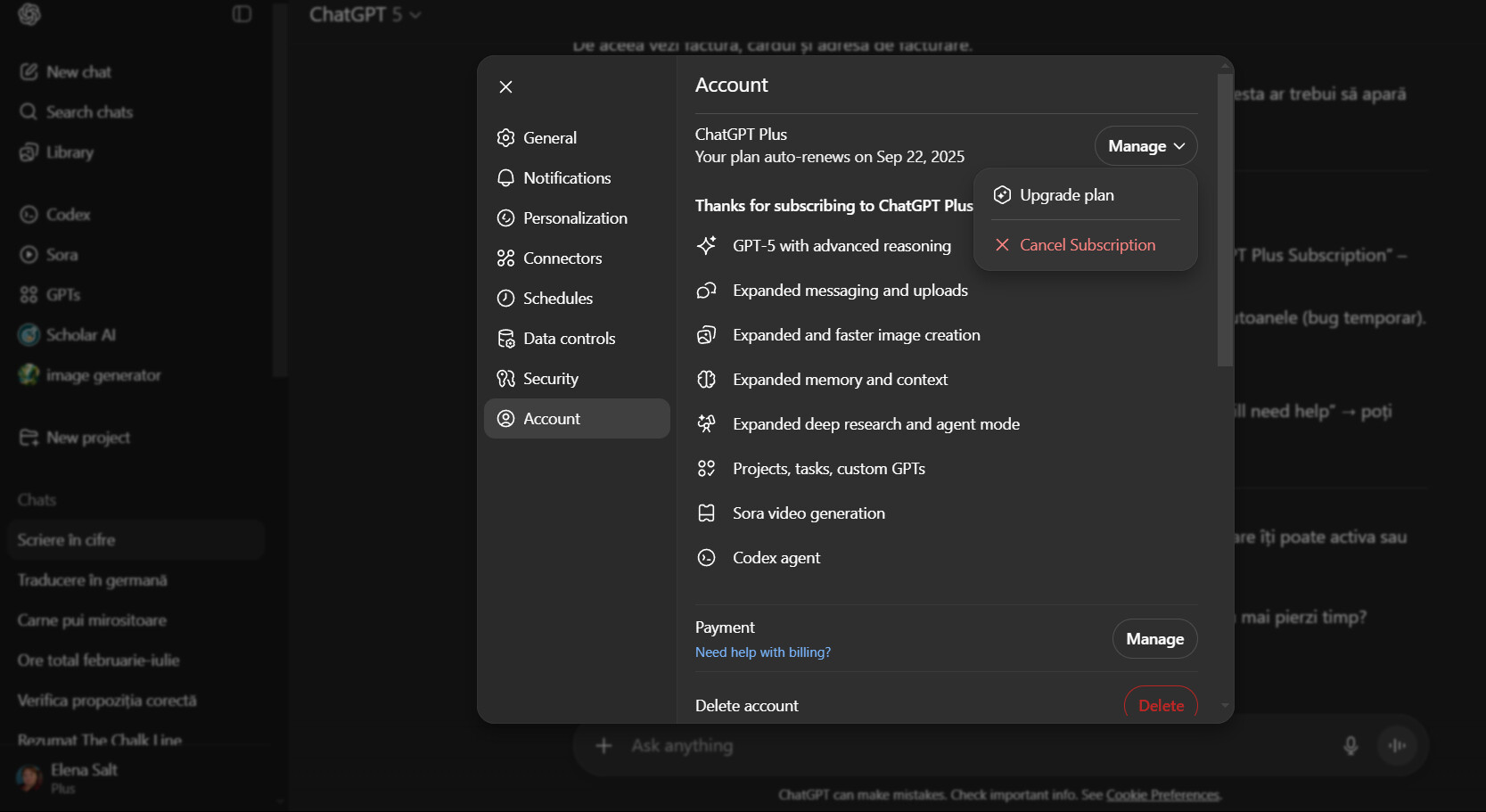Open the Need help with billing link

762,652
